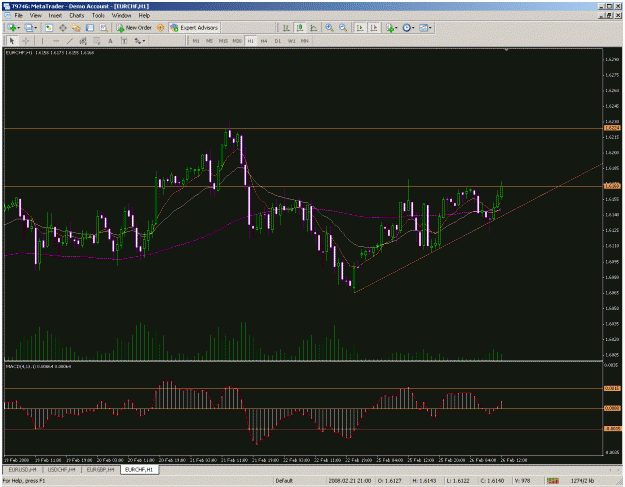Open the Indicators list icon
625x487 pixels.
click(389, 28)
